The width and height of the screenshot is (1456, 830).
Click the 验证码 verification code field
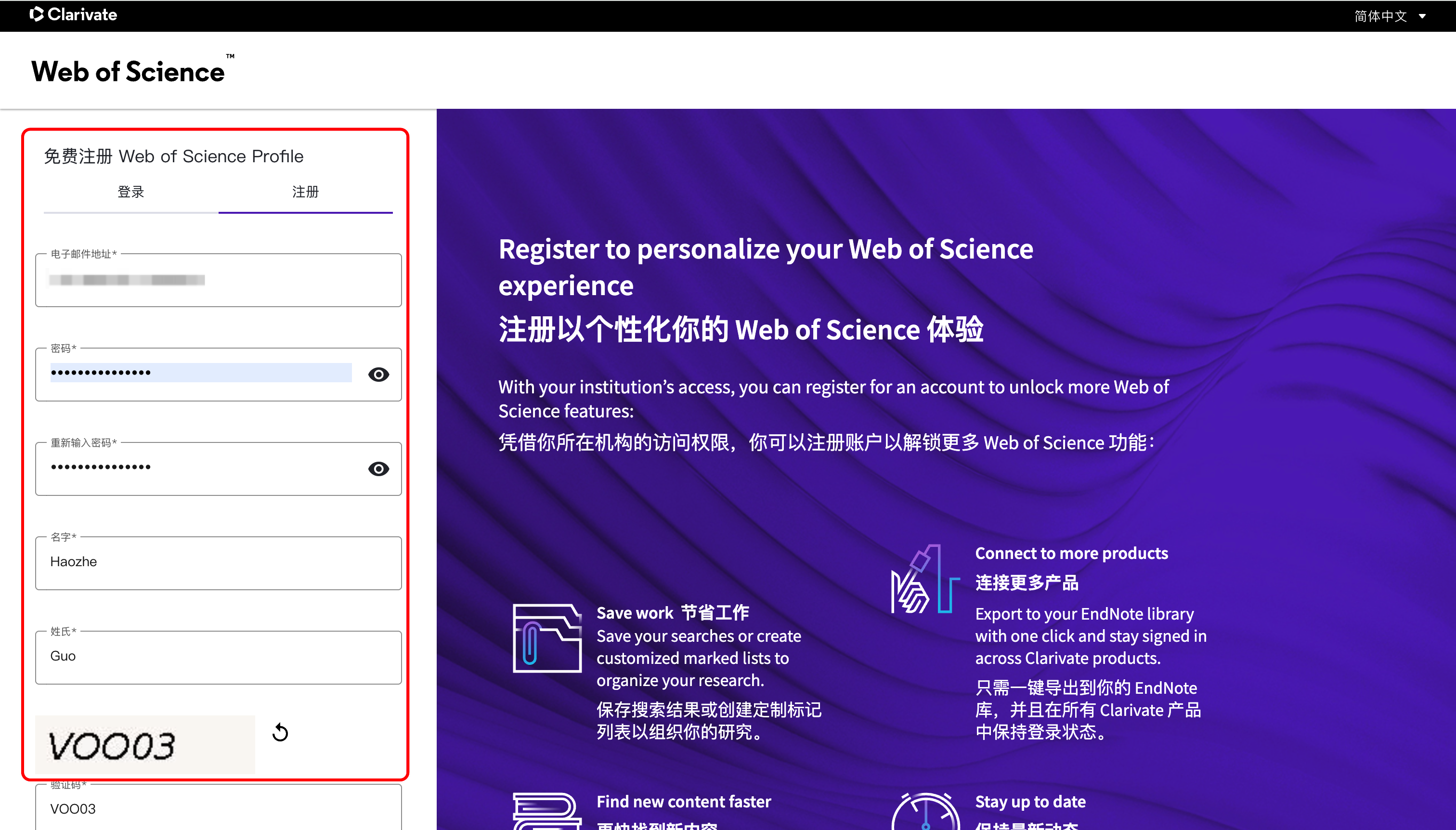218,808
